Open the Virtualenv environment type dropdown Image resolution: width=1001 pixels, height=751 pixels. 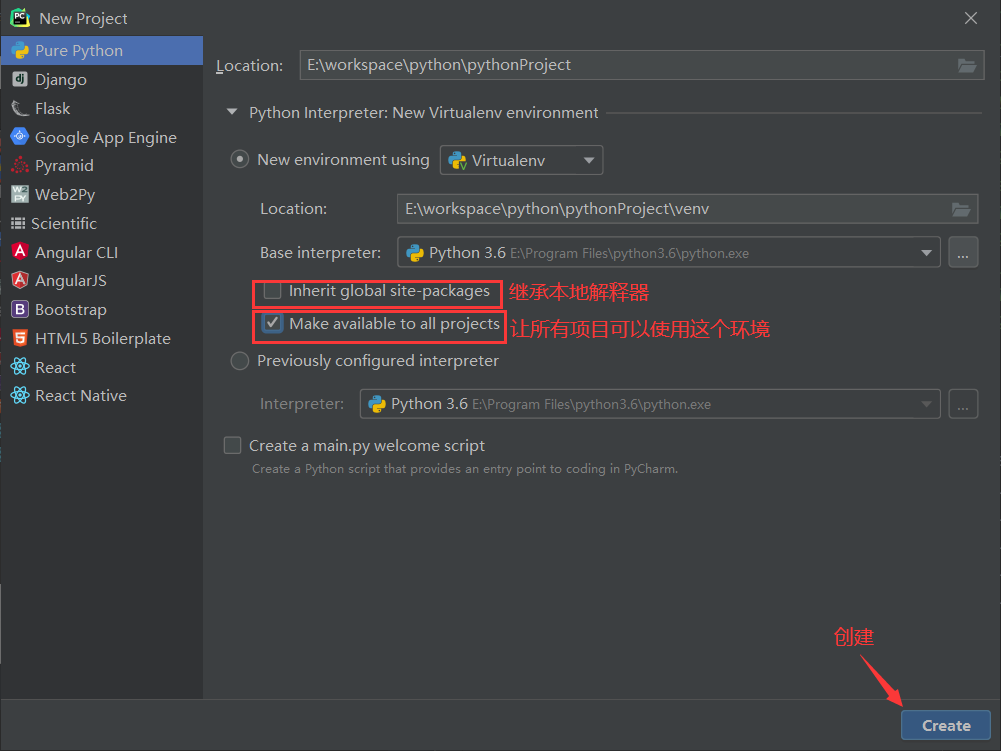[522, 160]
